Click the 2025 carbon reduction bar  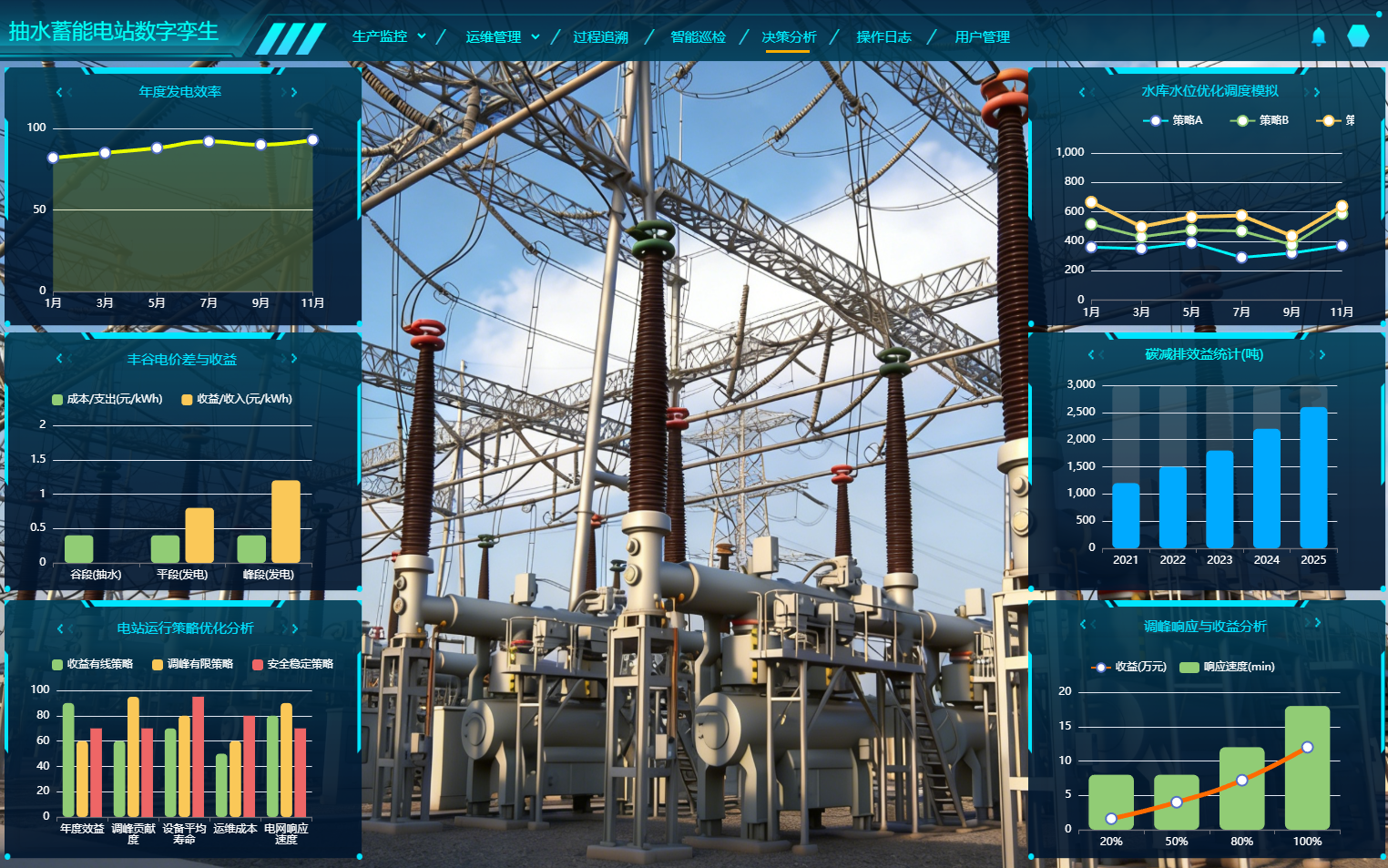[1312, 477]
